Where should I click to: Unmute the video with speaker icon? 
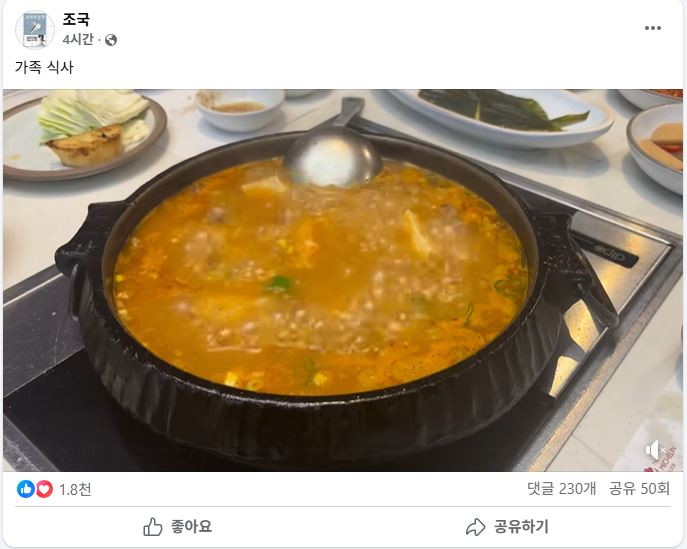pyautogui.click(x=655, y=450)
